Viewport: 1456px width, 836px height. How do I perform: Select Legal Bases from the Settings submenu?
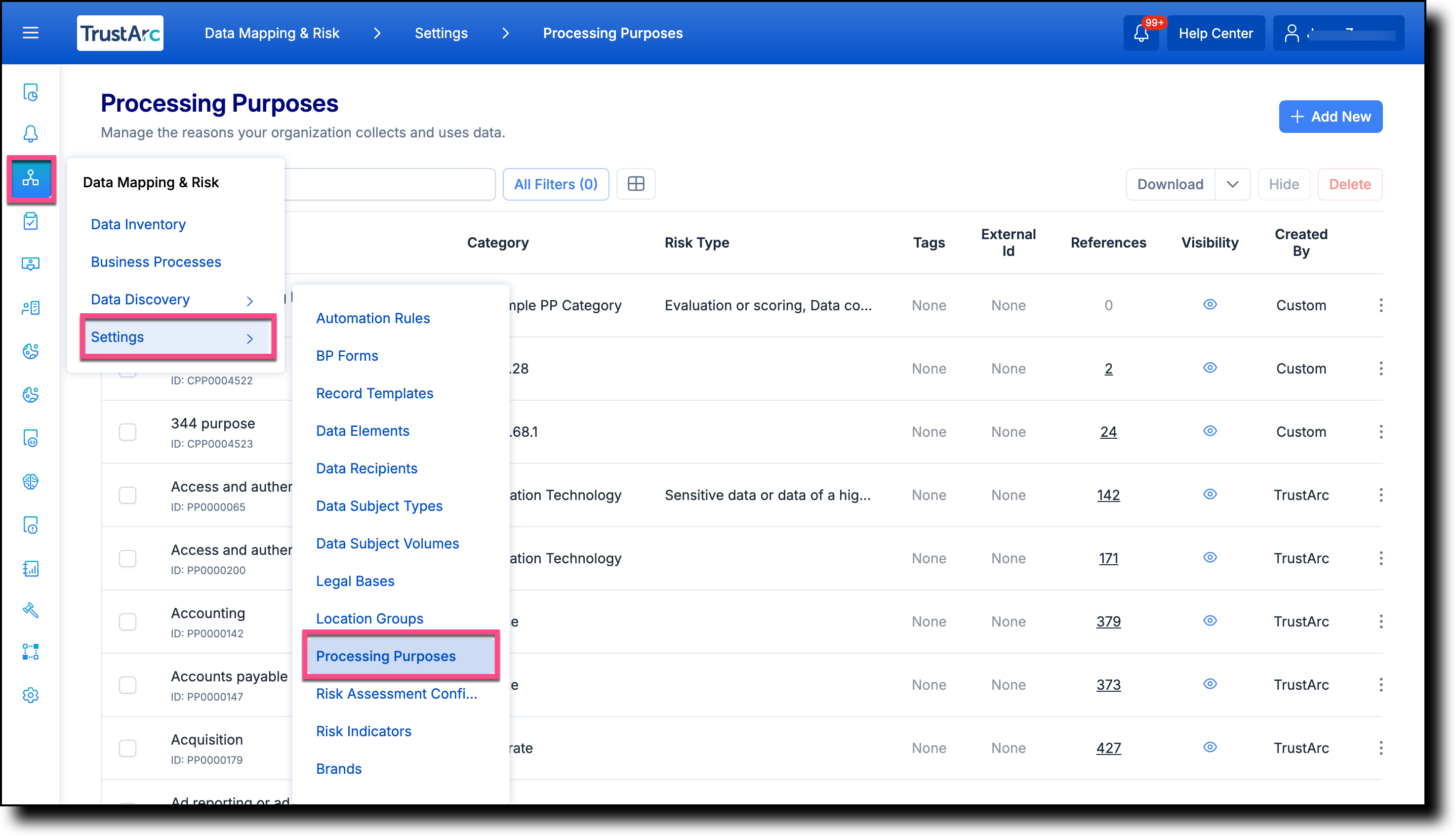(x=355, y=581)
